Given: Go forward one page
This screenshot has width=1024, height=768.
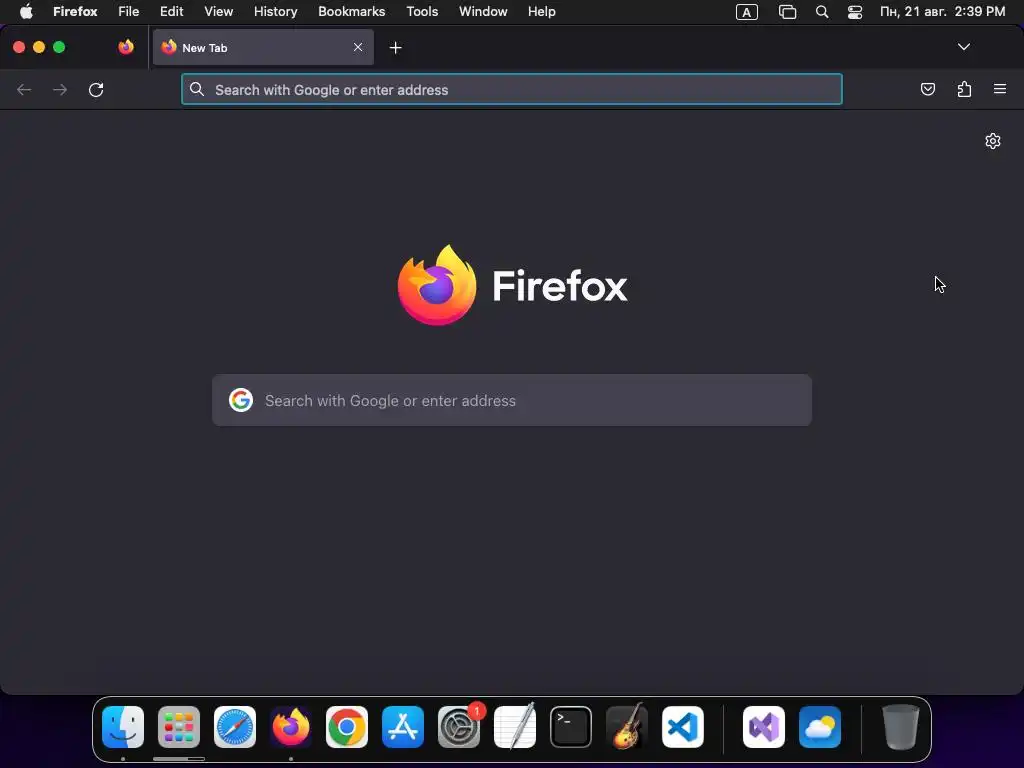Looking at the screenshot, I should pos(60,89).
